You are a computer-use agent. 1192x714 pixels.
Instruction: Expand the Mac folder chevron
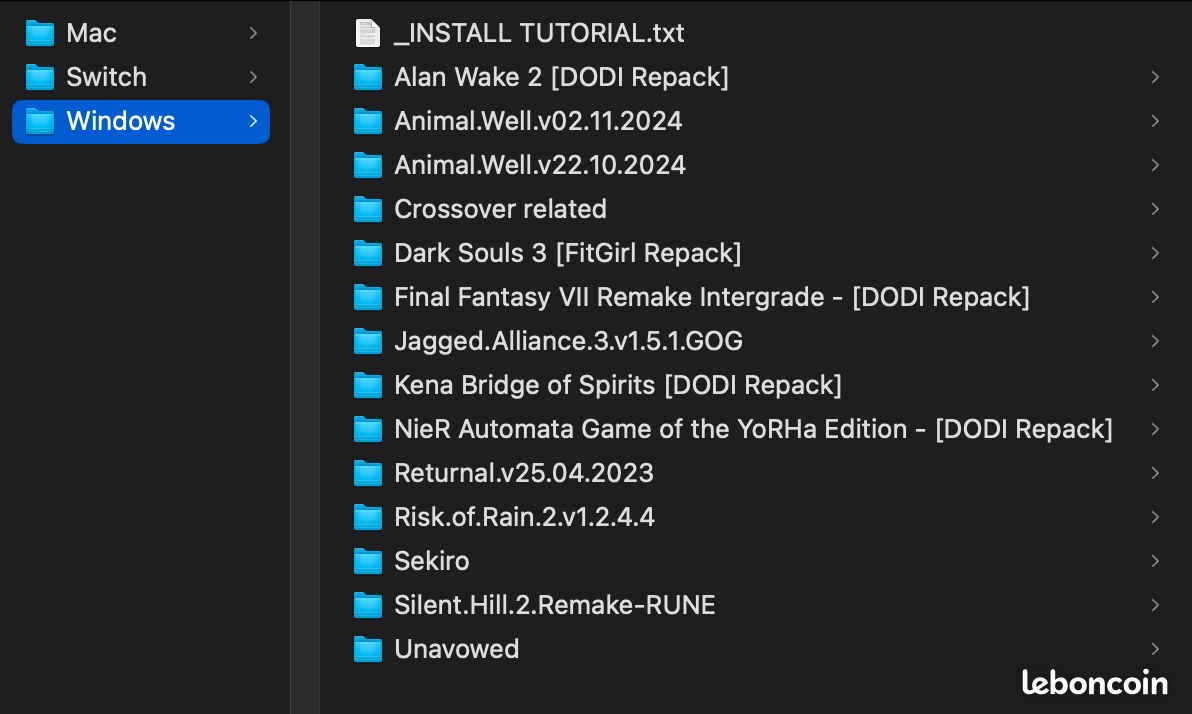(x=253, y=33)
